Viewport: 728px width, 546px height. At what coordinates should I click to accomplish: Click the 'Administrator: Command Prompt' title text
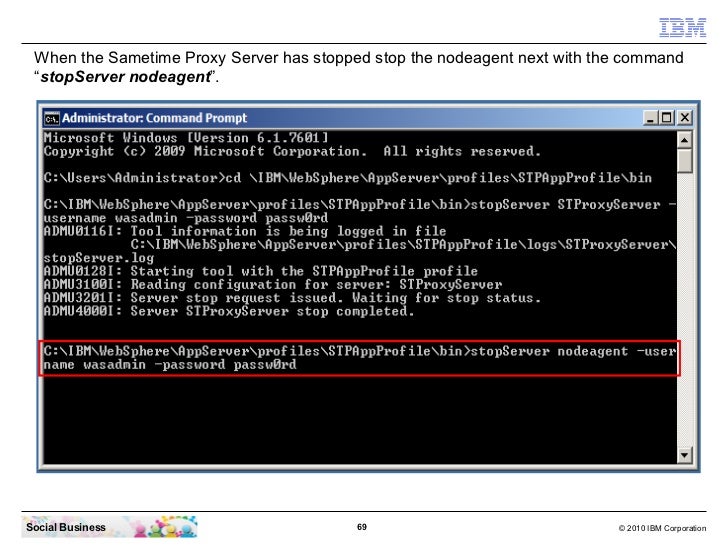pos(155,118)
